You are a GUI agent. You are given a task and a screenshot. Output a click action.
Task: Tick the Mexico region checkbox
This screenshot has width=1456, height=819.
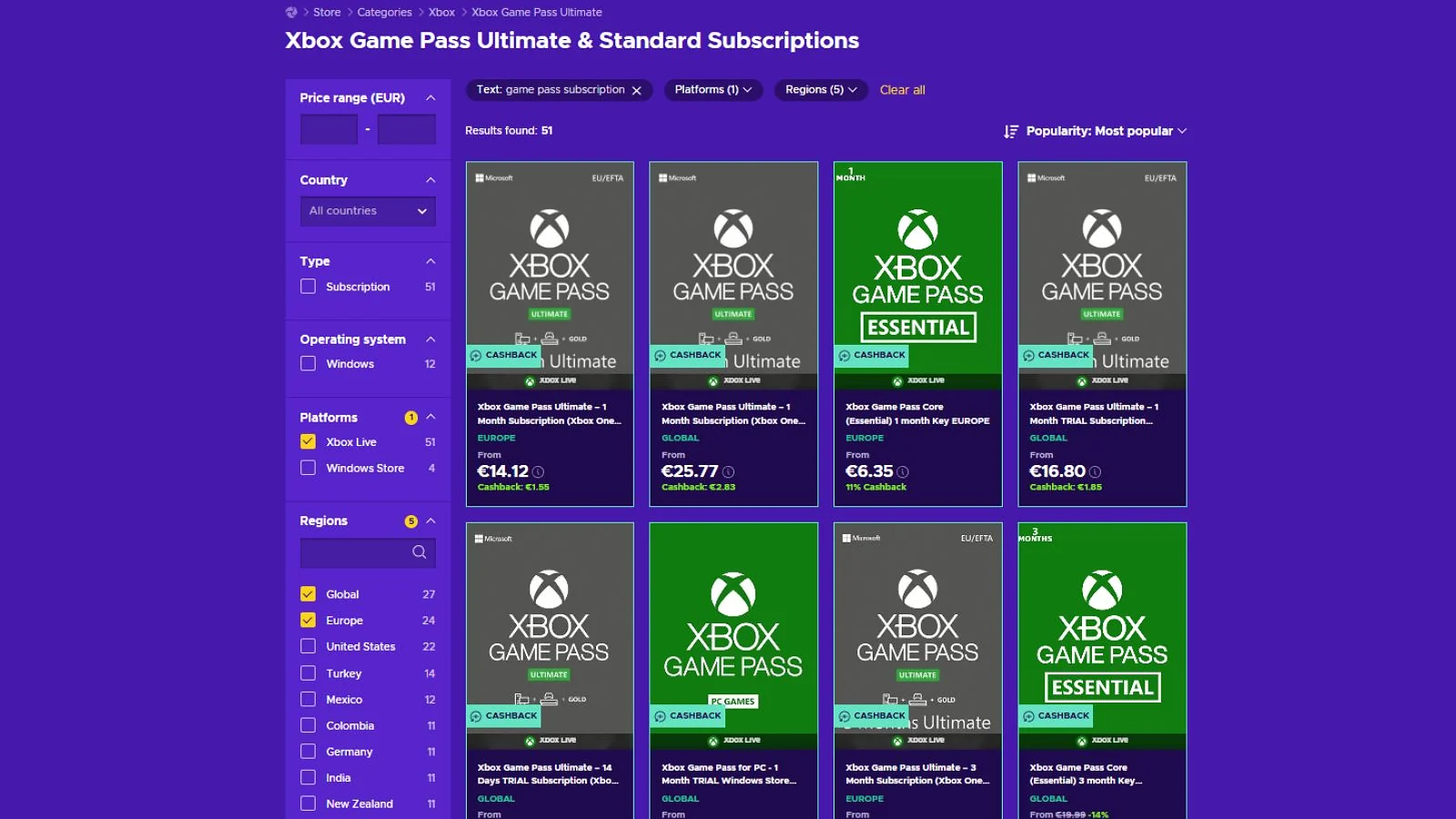[308, 700]
